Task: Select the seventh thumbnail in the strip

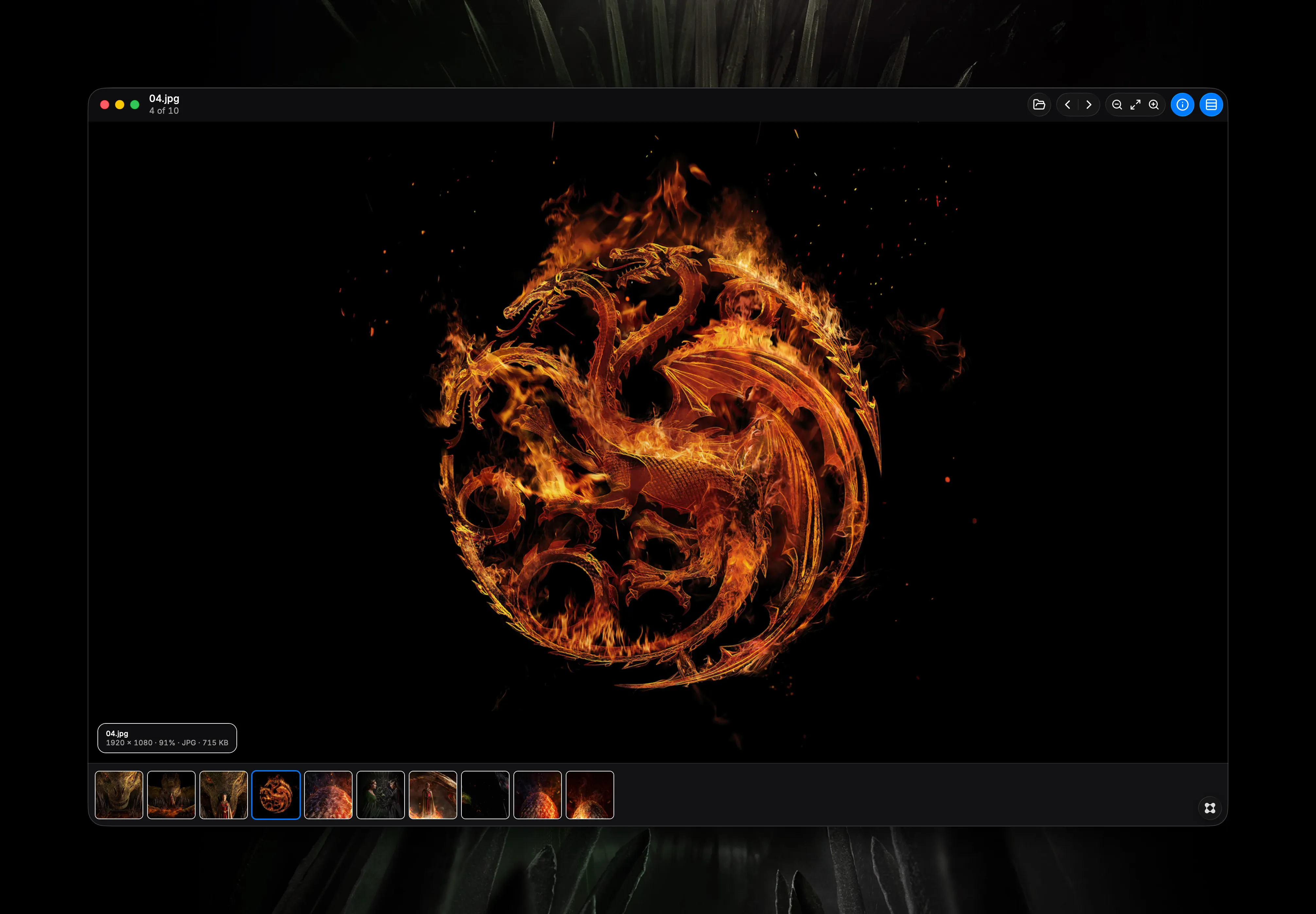Action: (433, 795)
